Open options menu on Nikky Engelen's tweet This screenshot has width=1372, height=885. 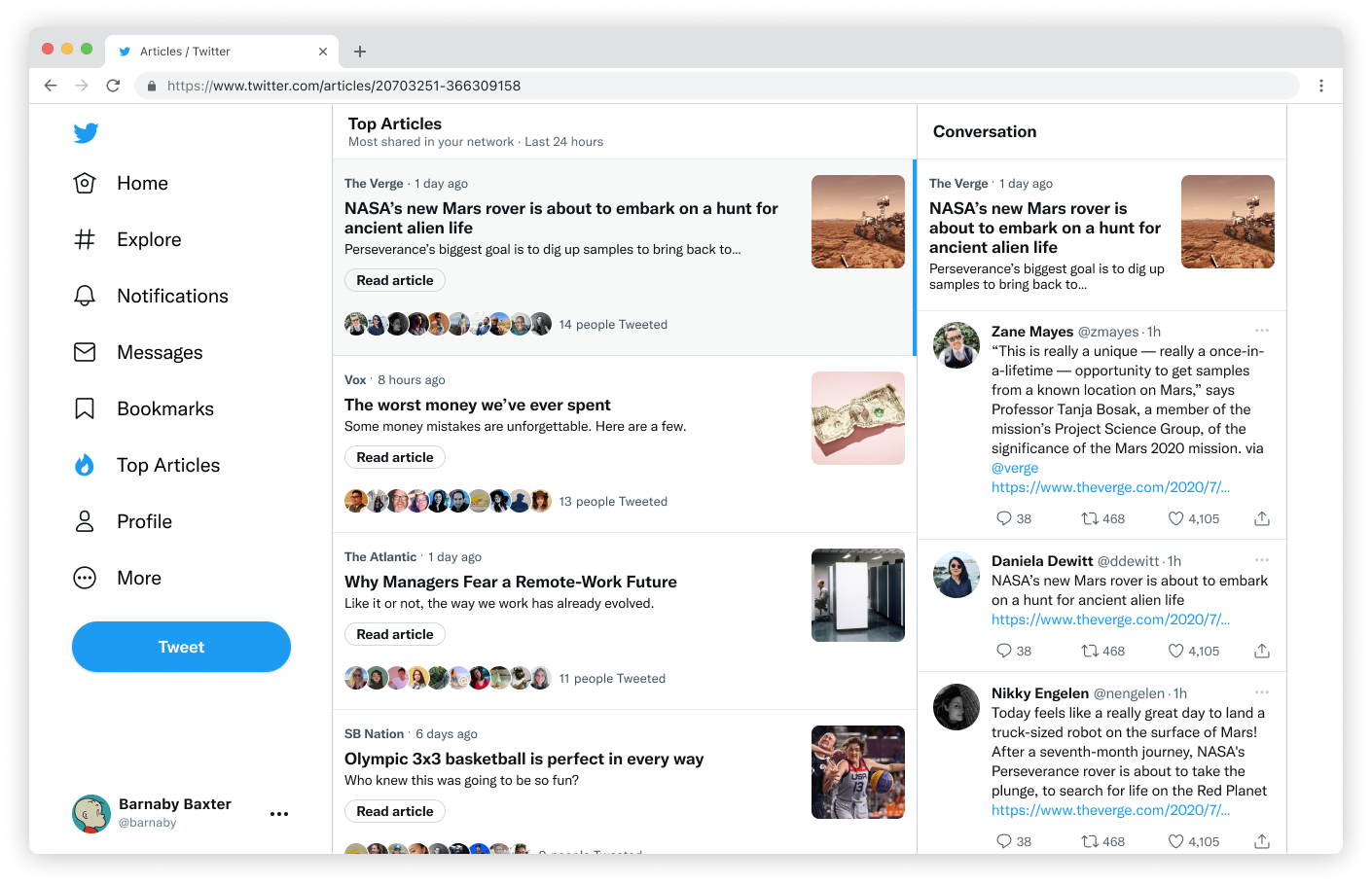coord(1262,692)
